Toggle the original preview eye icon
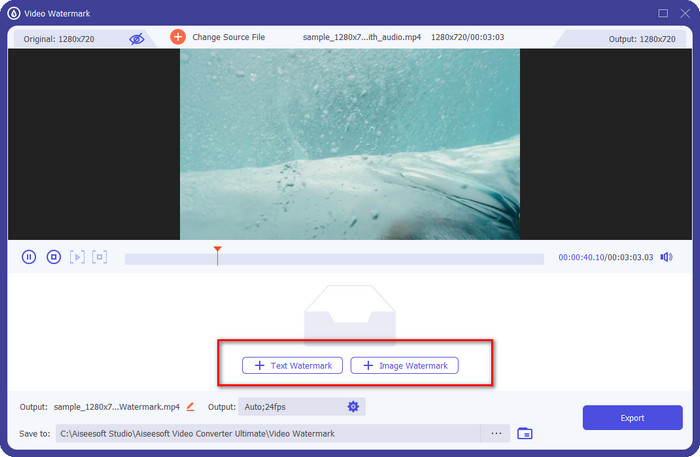Screen dimensions: 700x457 point(136,38)
